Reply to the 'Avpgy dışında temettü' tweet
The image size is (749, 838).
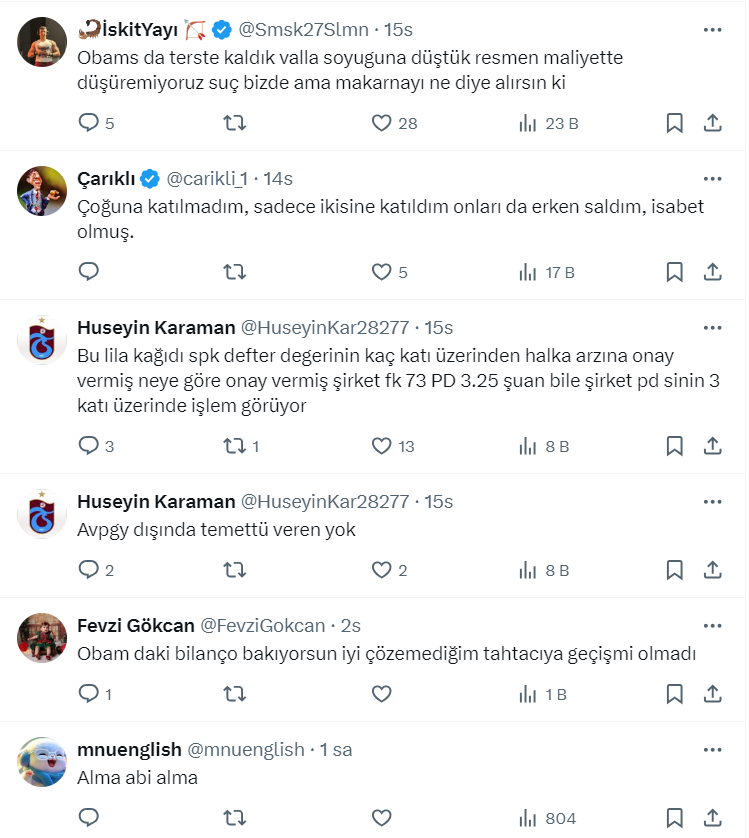[89, 570]
